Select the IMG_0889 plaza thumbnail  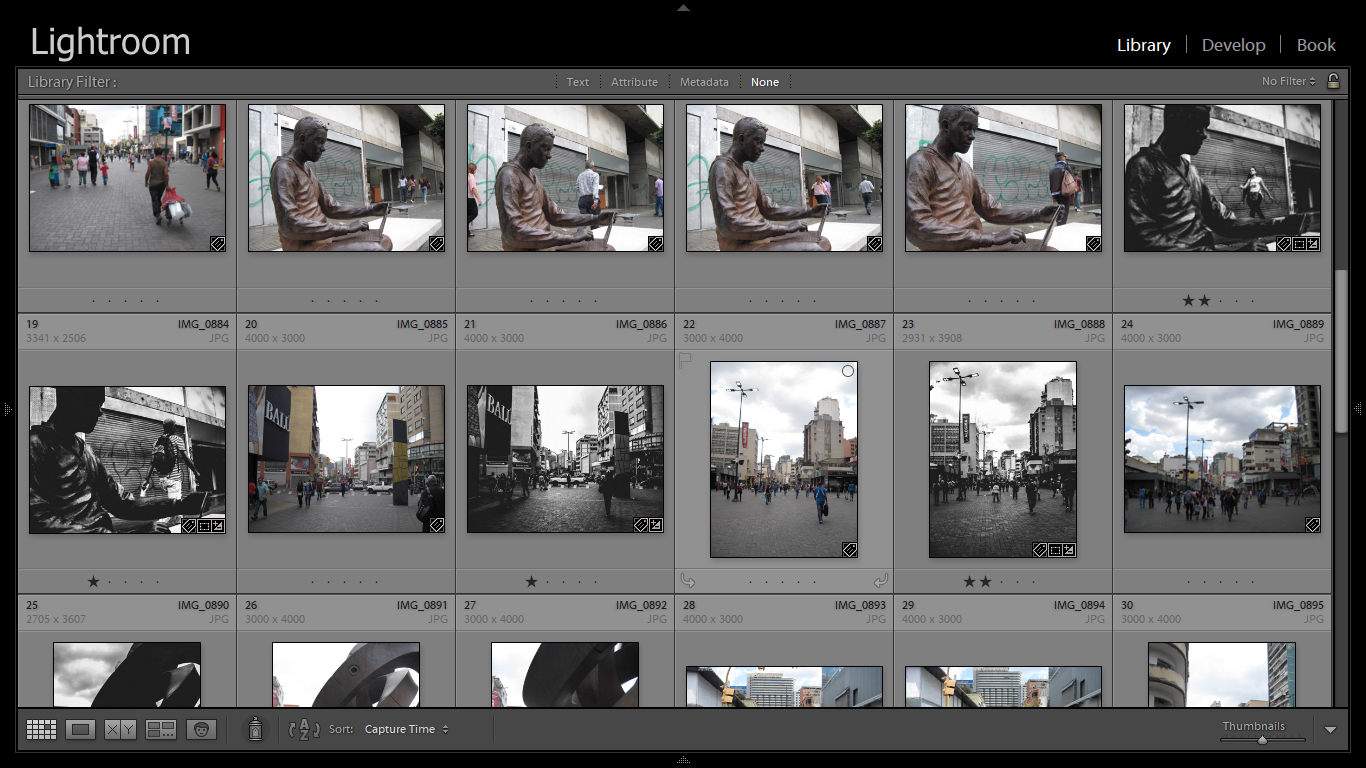coord(1222,459)
